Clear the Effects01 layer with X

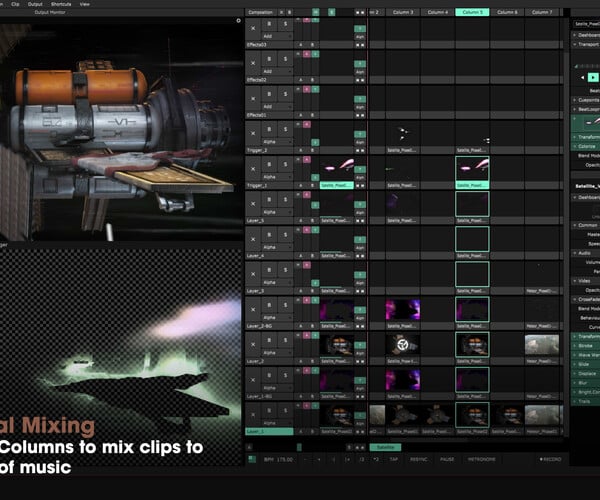pos(253,98)
